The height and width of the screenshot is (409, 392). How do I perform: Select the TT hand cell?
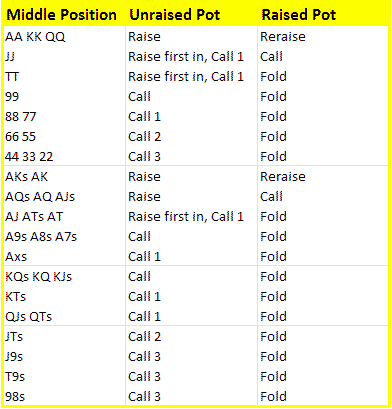click(64, 77)
